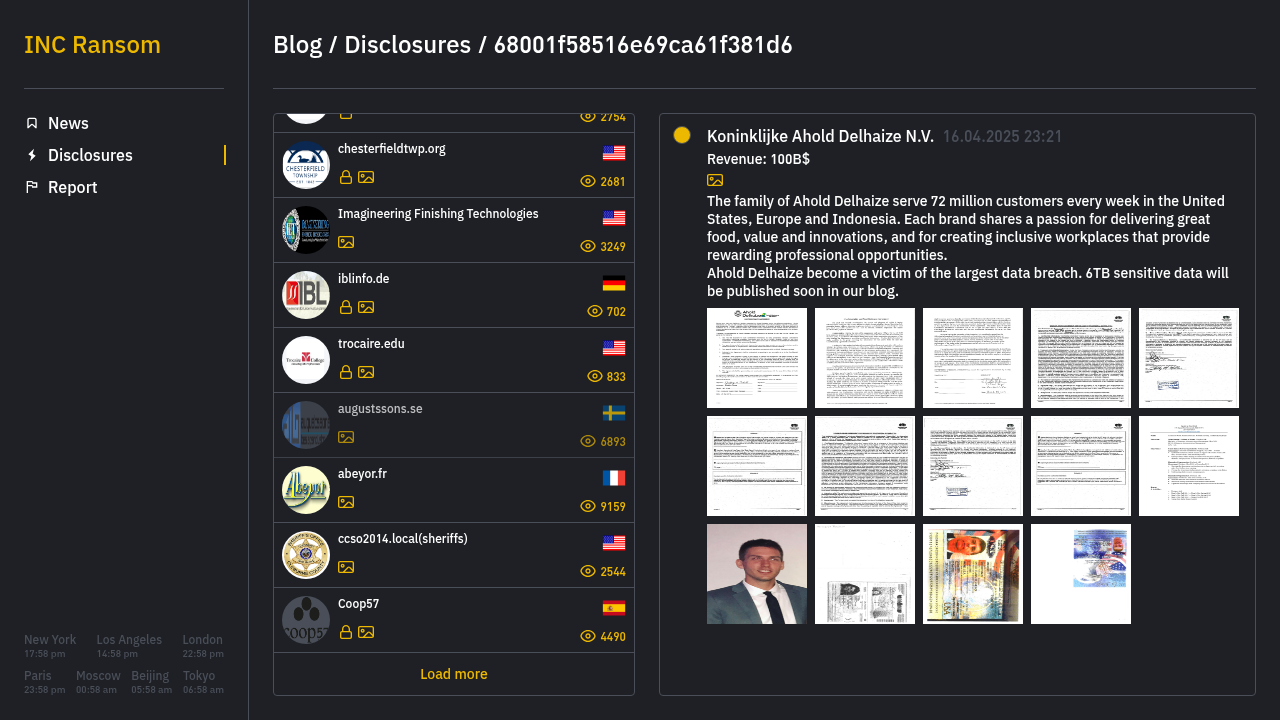The height and width of the screenshot is (720, 1280).
Task: Click the date 16.04.2025 23:21
Action: 1002,136
